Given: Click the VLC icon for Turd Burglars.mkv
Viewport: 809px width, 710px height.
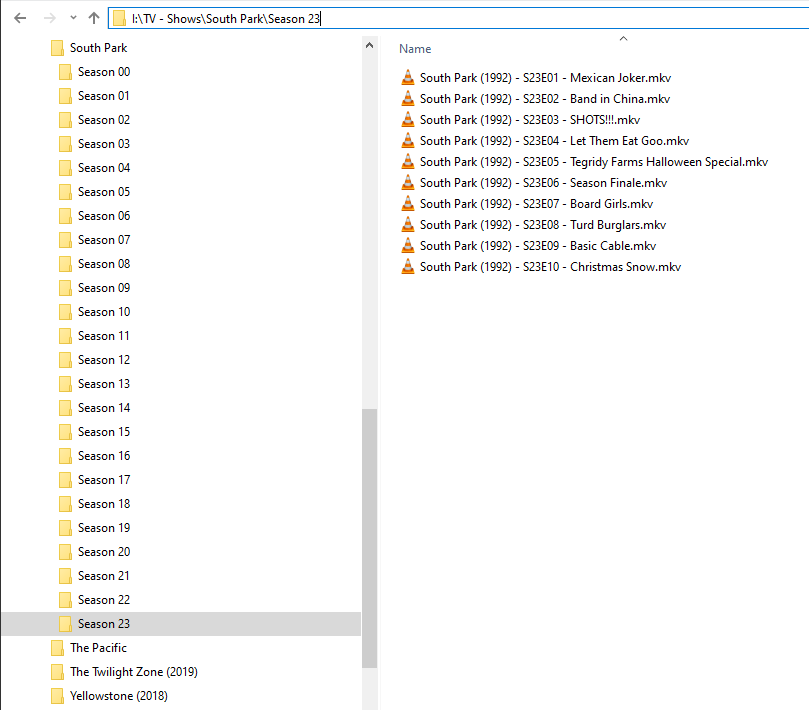Looking at the screenshot, I should pos(408,224).
